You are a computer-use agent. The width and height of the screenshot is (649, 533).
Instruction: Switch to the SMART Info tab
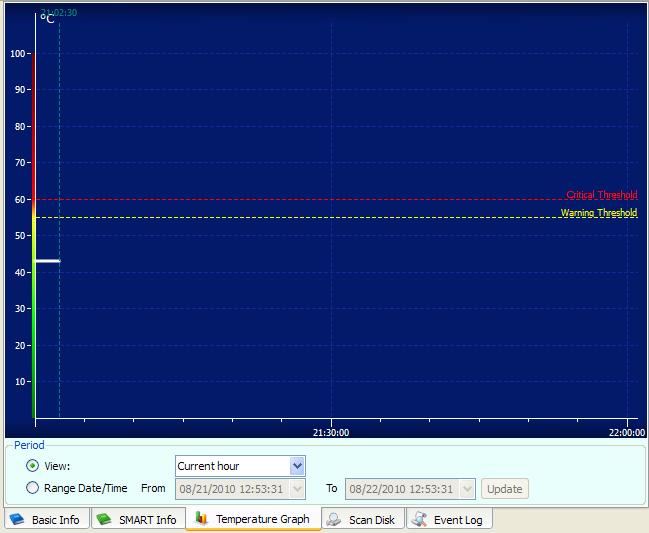pyautogui.click(x=138, y=519)
